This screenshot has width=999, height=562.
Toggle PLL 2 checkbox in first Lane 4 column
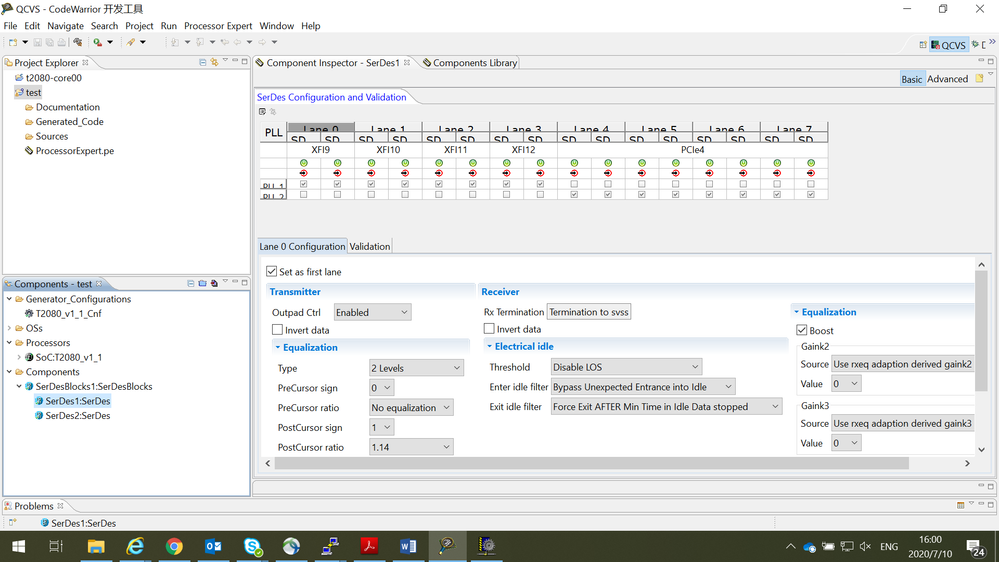pyautogui.click(x=574, y=194)
